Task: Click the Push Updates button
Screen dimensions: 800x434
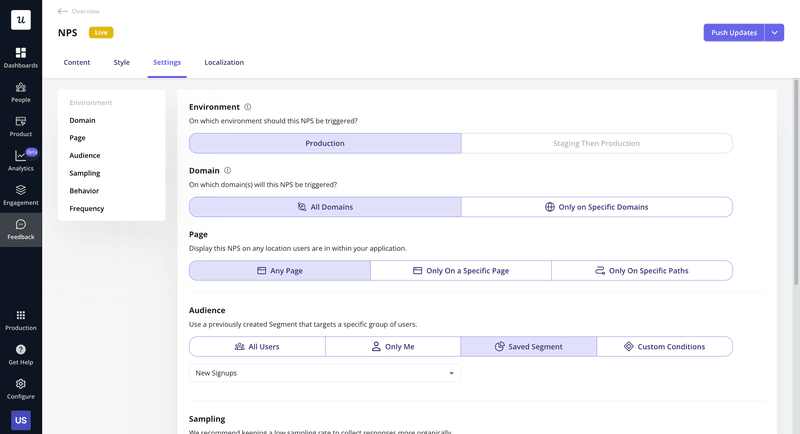Action: click(733, 33)
